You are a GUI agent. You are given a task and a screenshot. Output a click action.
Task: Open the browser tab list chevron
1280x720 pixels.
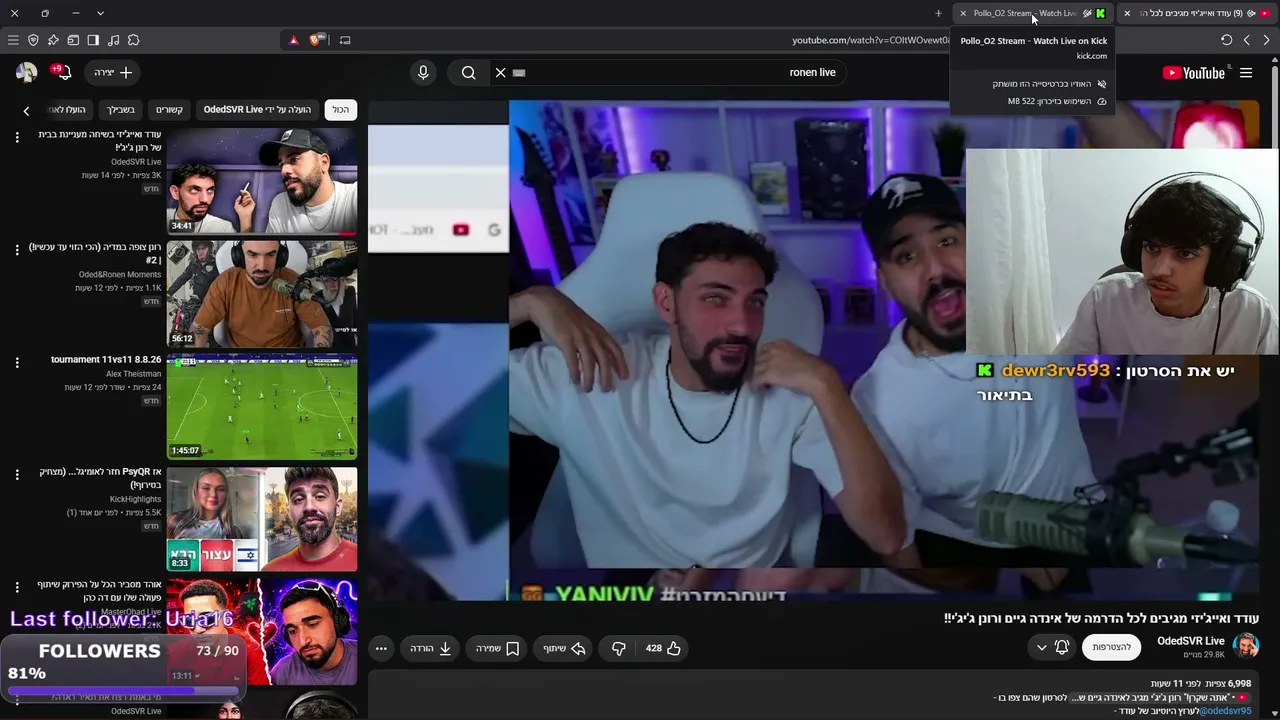tap(100, 13)
